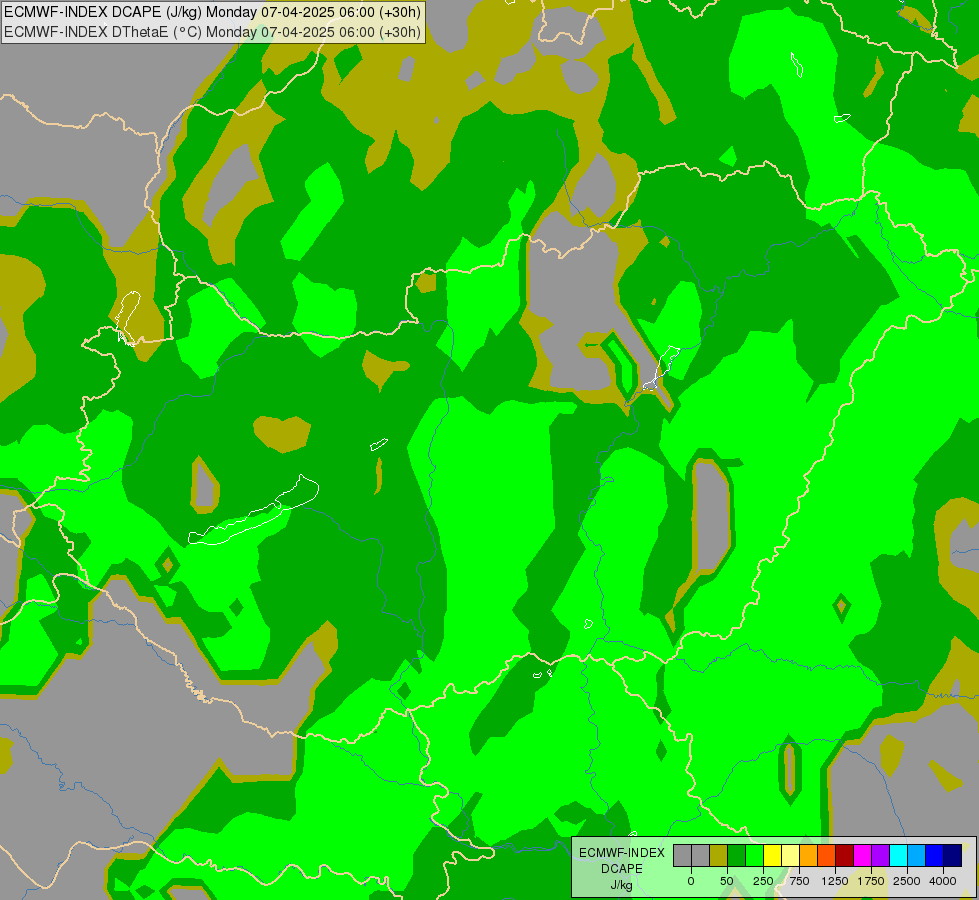Screen dimensions: 979x900
Task: Click the grey legend swatch left of the 0 tick
Action: pos(682,856)
